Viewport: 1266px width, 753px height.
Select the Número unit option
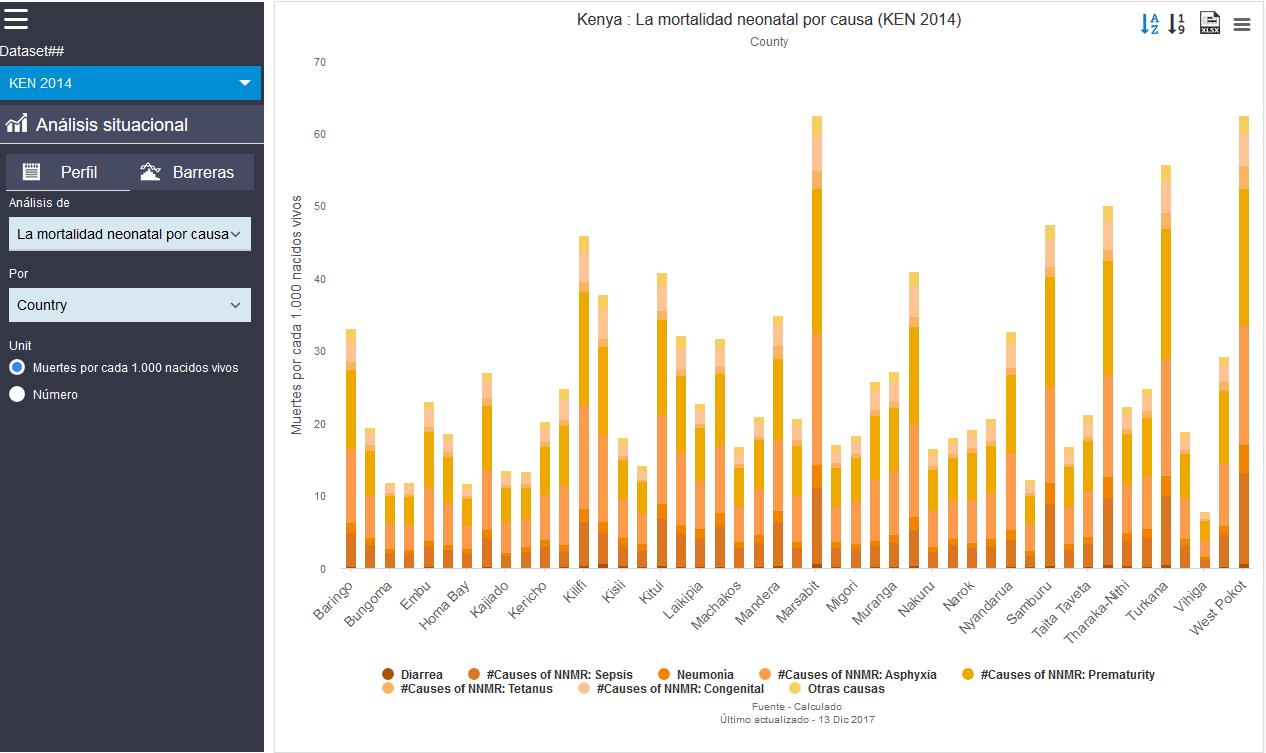tap(17, 395)
